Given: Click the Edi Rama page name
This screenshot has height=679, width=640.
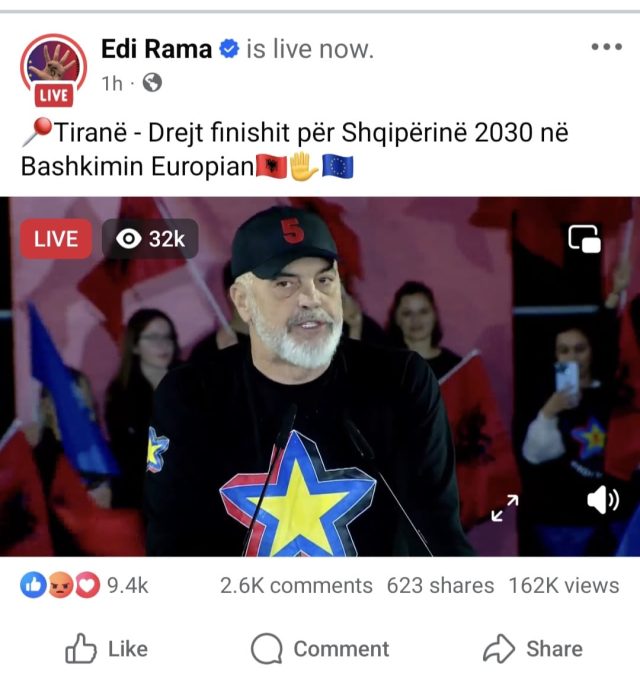Looking at the screenshot, I should pos(156,48).
